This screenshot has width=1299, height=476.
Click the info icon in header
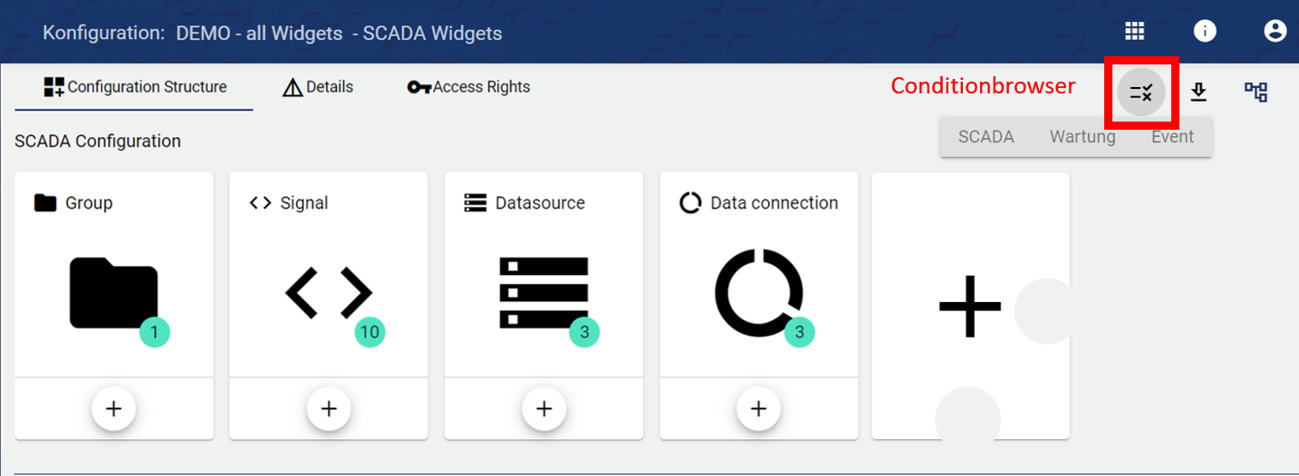tap(1205, 31)
